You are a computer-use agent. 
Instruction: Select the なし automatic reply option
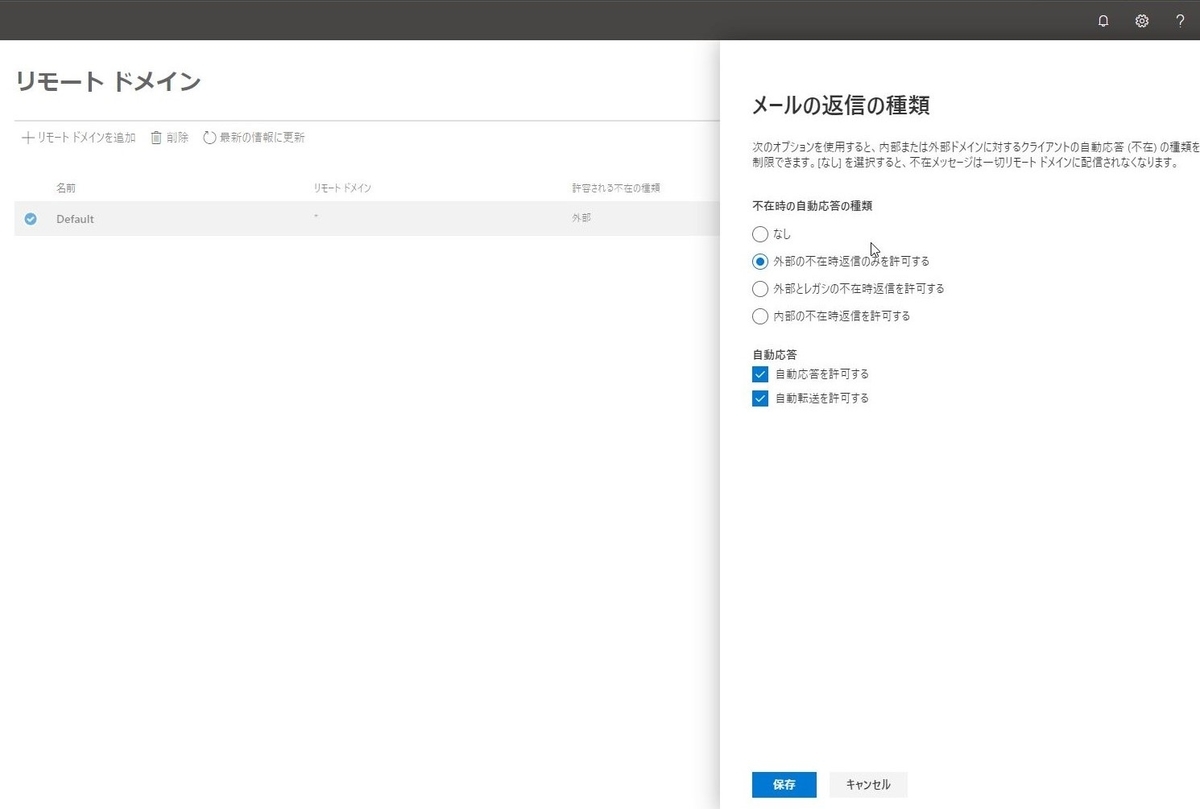click(760, 234)
